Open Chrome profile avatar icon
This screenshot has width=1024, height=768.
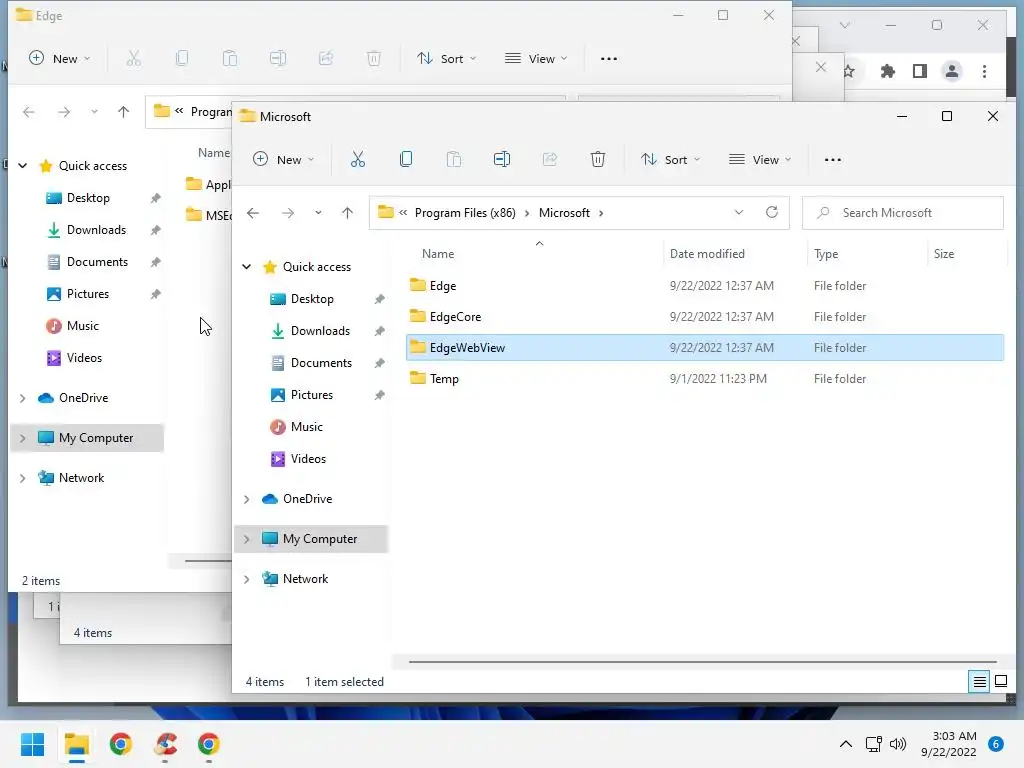(952, 71)
